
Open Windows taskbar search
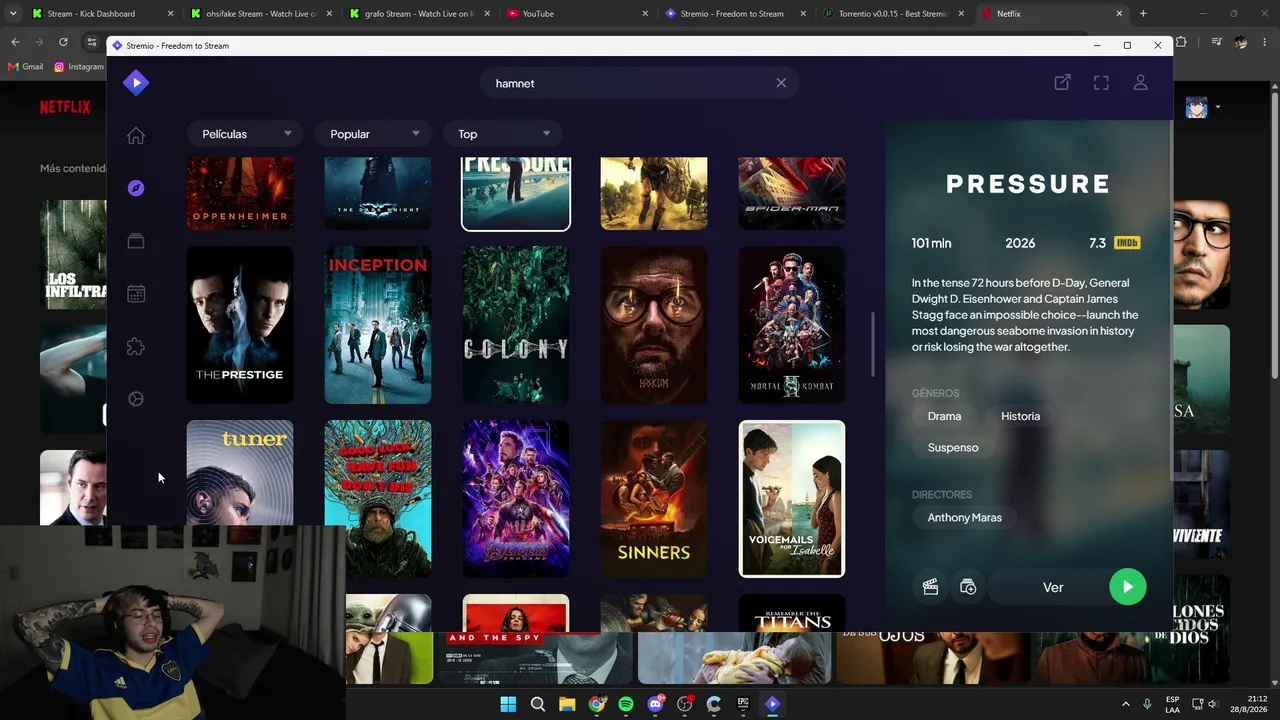coord(538,704)
